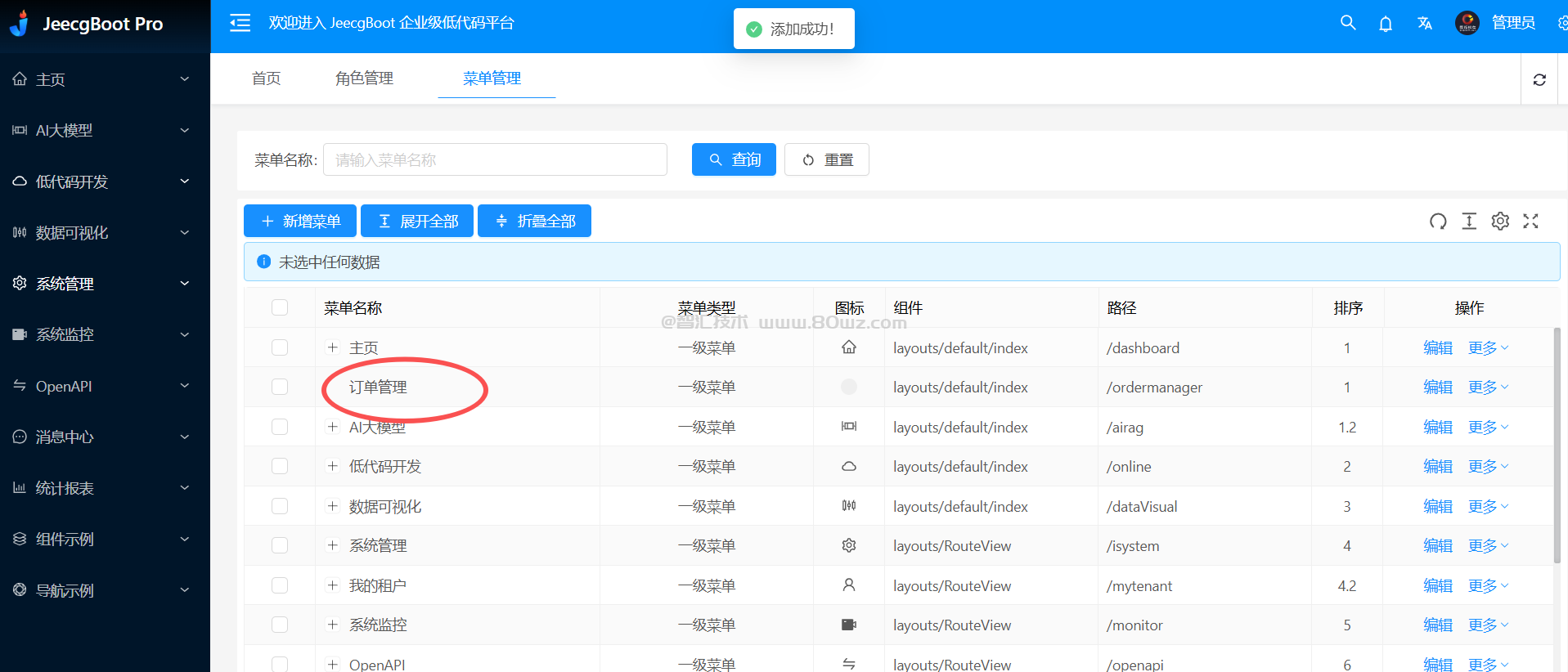Focus the 菜单名称 input field

coord(495,159)
